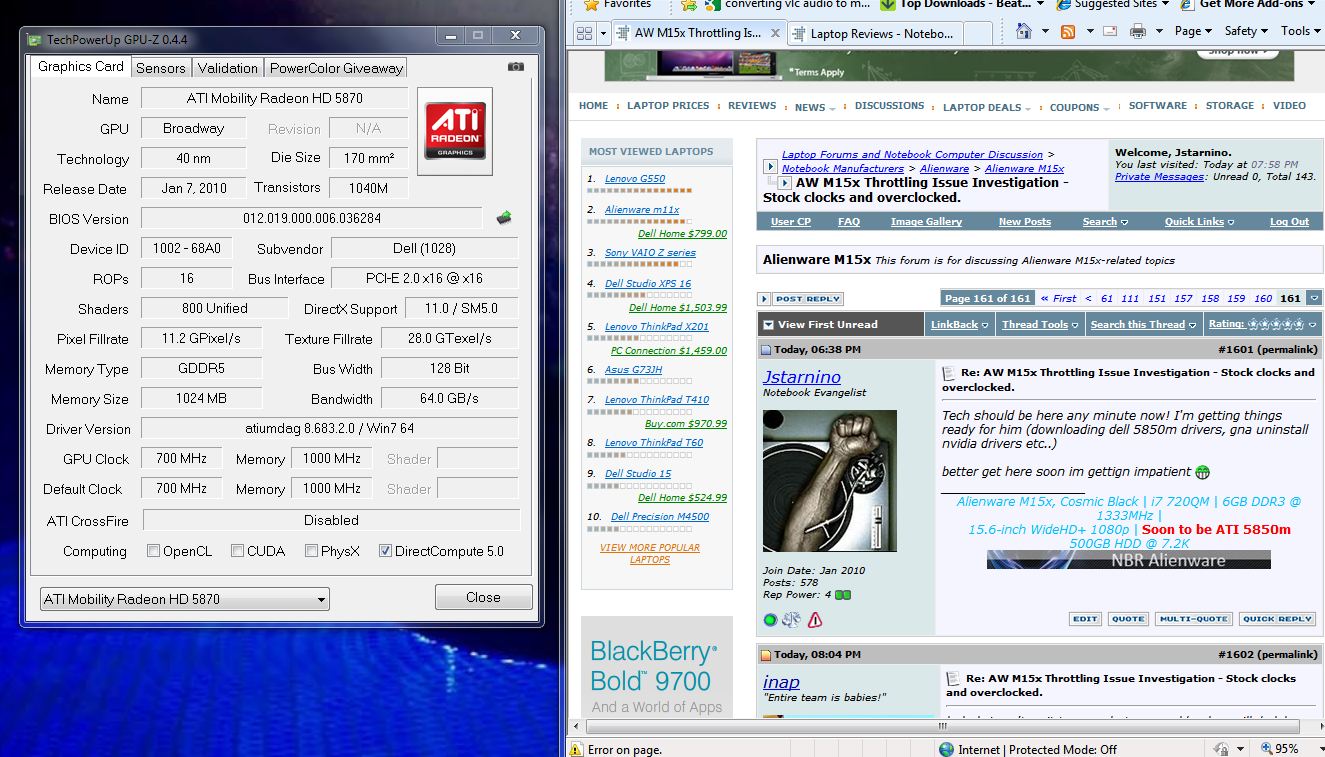Expand the Quick Tabs dropdown arrow
The width and height of the screenshot is (1325, 757).
pos(603,33)
